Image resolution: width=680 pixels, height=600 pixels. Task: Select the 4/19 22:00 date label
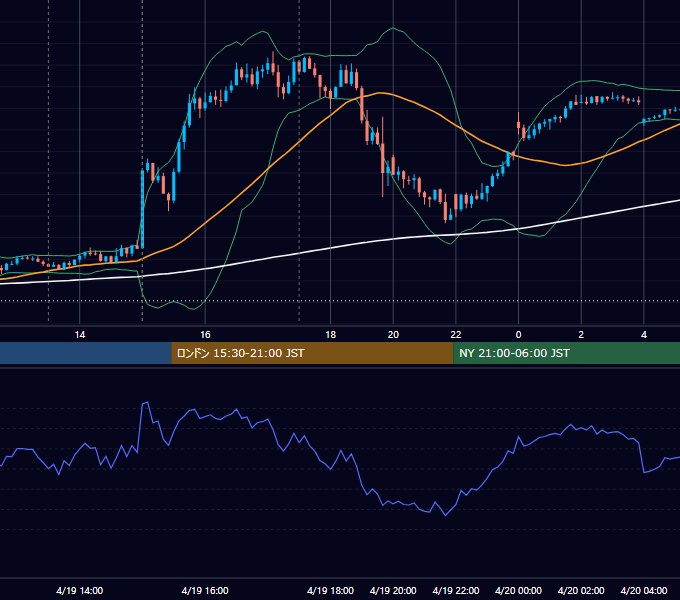pyautogui.click(x=456, y=590)
